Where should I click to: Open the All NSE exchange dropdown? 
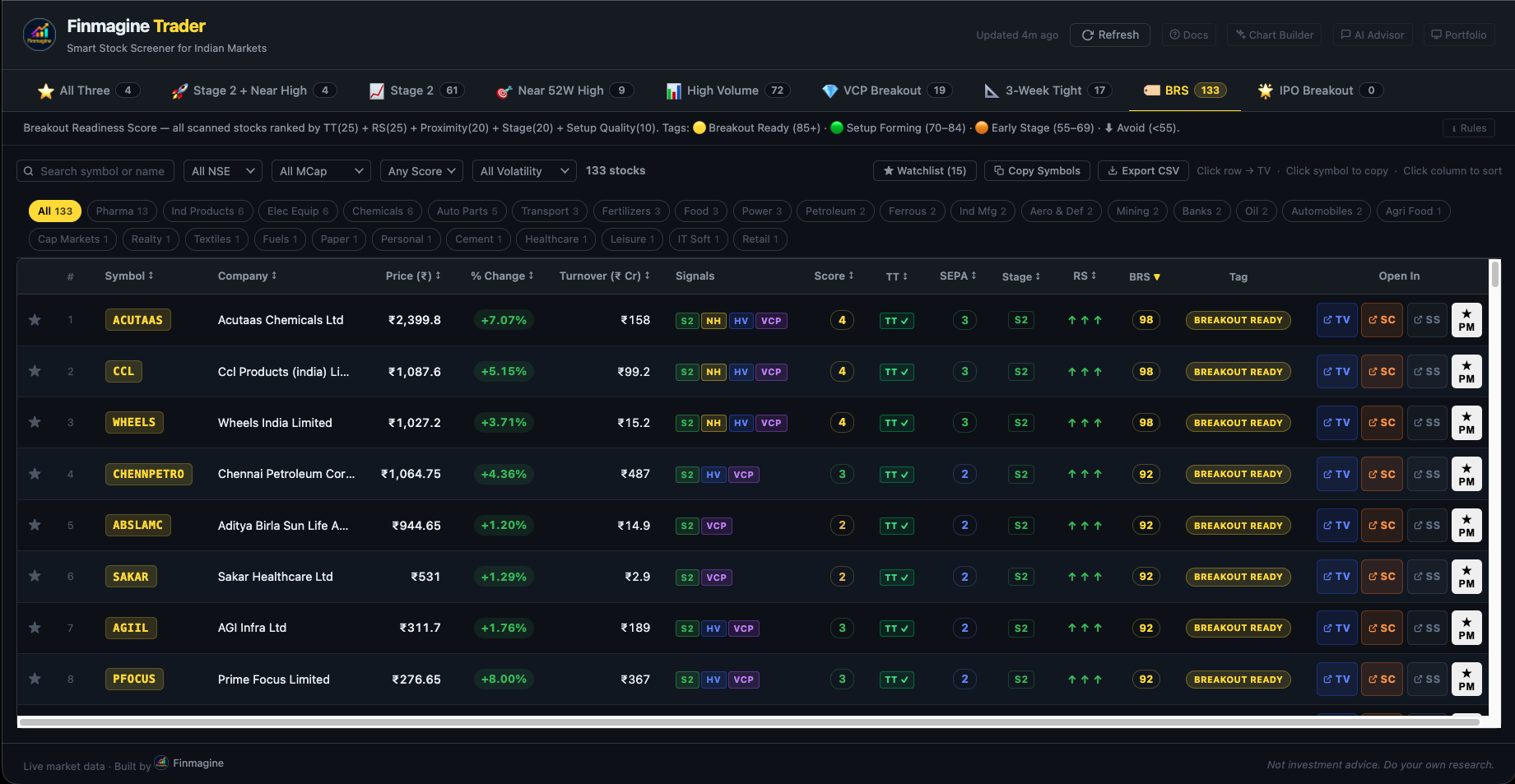(x=222, y=170)
